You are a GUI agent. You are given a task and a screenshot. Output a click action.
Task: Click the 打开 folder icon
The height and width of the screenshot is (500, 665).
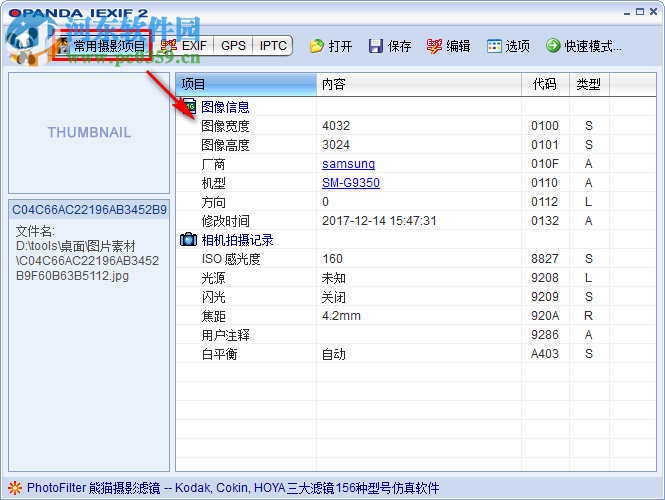click(x=316, y=46)
